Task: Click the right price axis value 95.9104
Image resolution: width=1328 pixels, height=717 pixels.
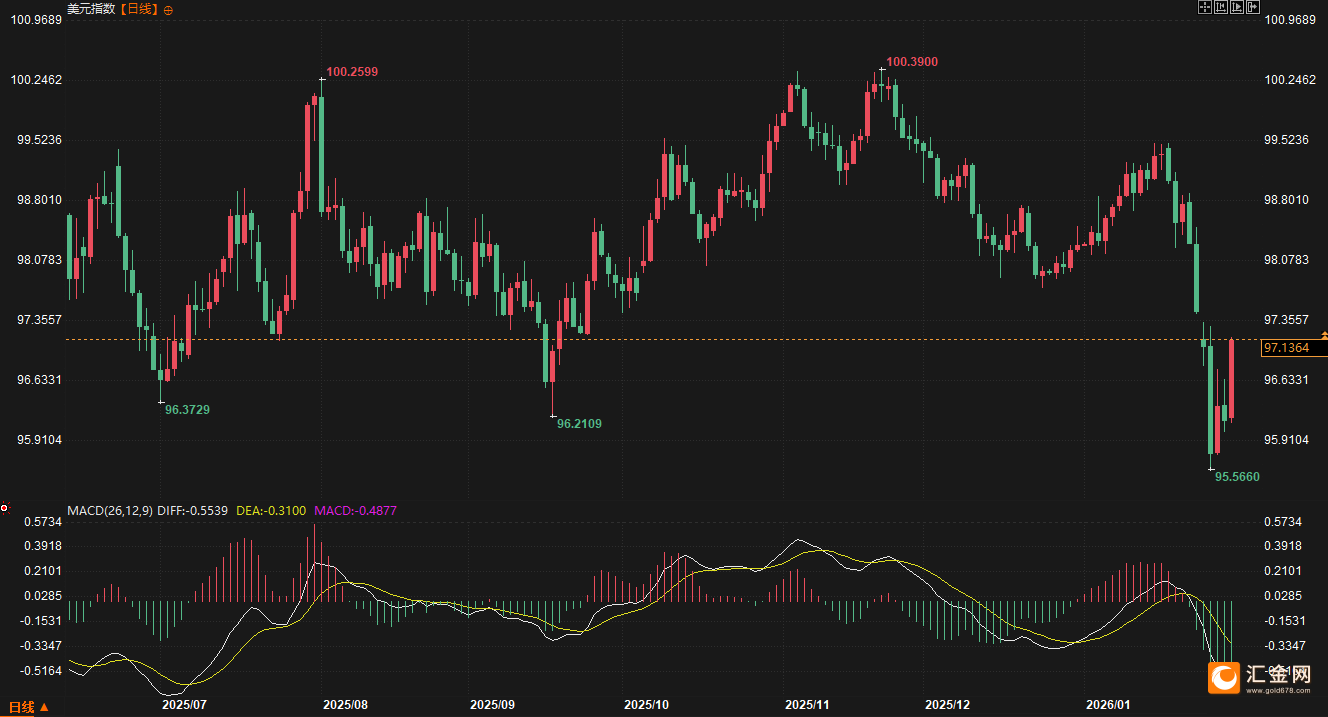Action: coord(1287,440)
